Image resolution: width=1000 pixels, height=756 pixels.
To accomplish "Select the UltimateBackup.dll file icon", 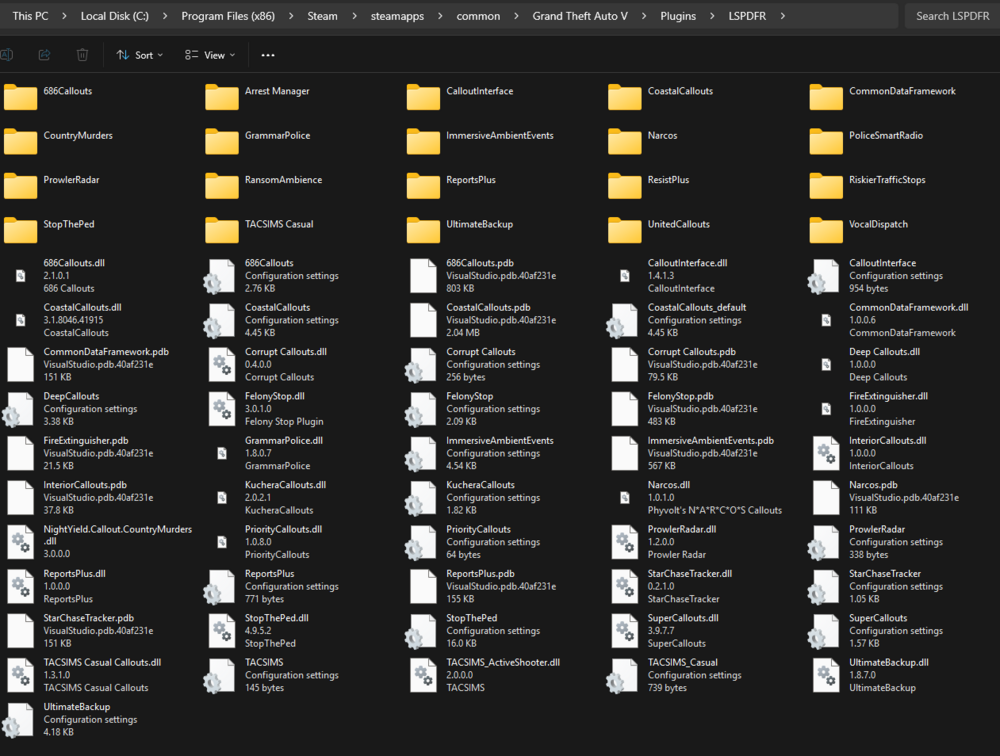I will (827, 675).
